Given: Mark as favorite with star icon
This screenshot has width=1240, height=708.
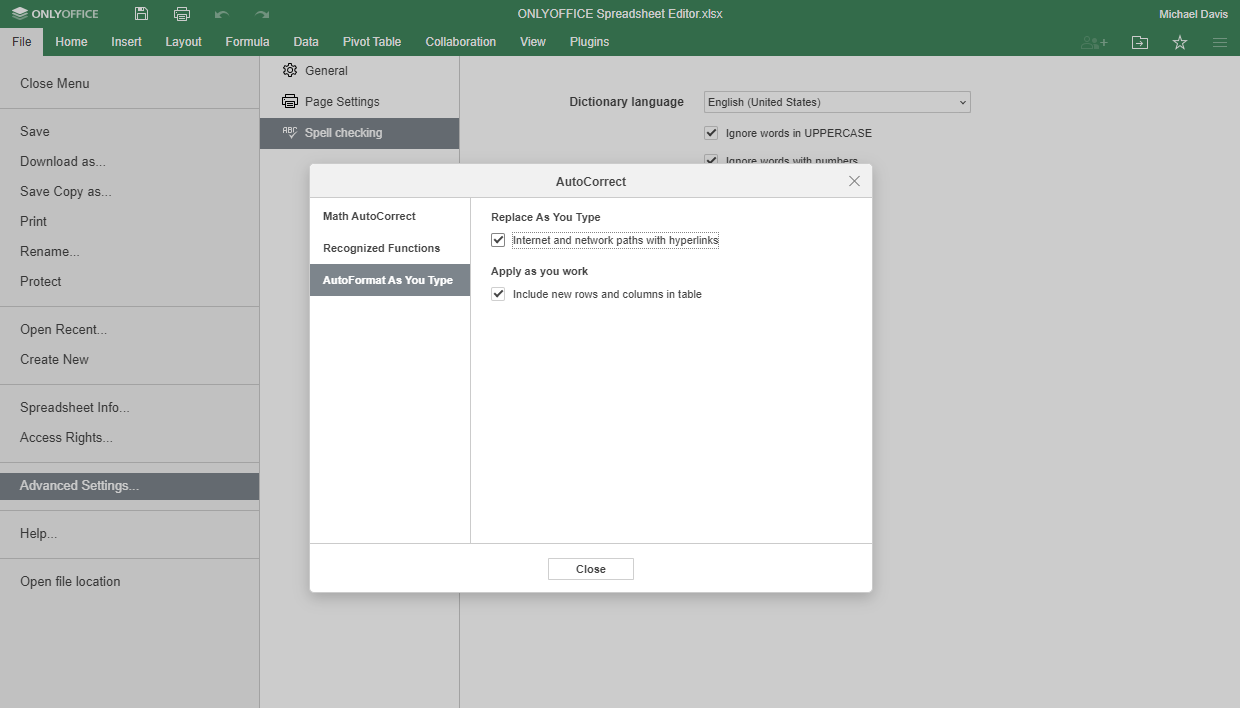Looking at the screenshot, I should point(1180,42).
